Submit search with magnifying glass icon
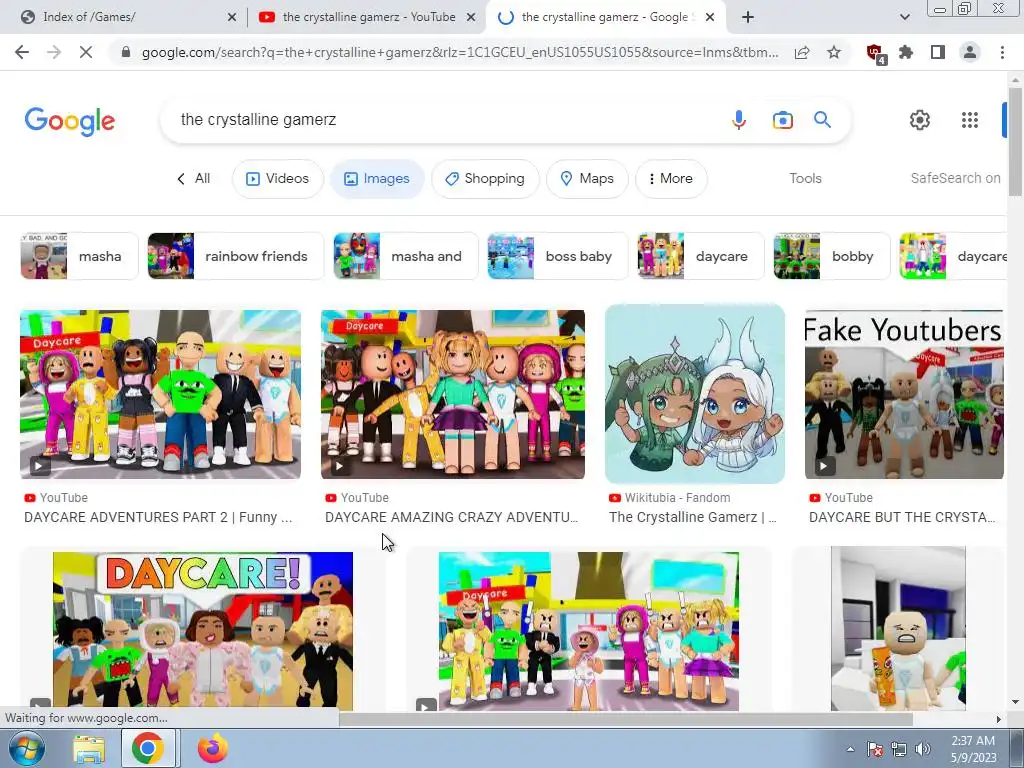 coord(822,120)
